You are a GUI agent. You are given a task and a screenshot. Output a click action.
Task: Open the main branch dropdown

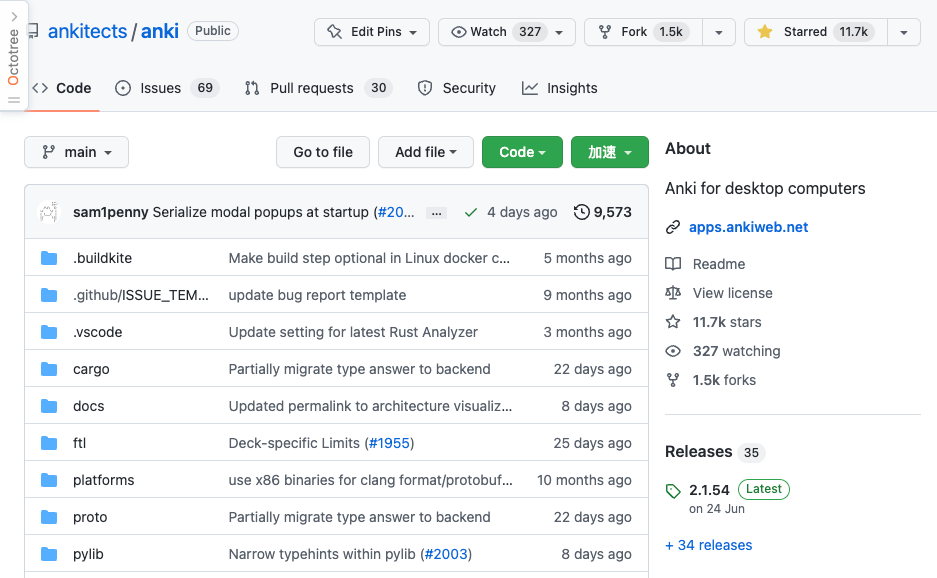(76, 152)
